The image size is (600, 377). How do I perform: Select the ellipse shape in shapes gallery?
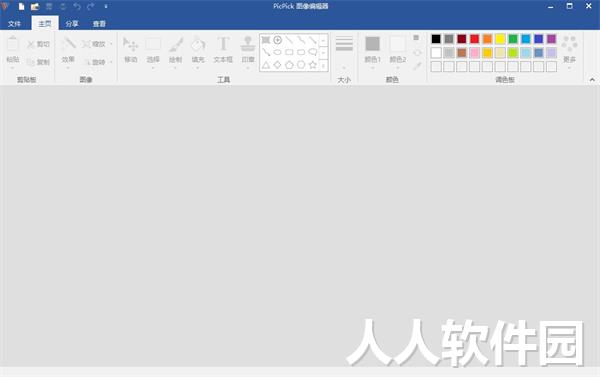(x=277, y=52)
